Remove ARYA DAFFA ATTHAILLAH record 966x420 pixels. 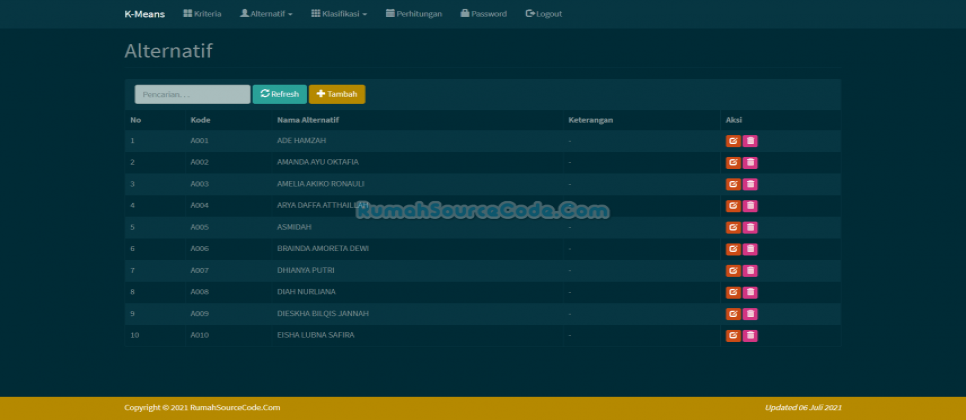coord(750,206)
